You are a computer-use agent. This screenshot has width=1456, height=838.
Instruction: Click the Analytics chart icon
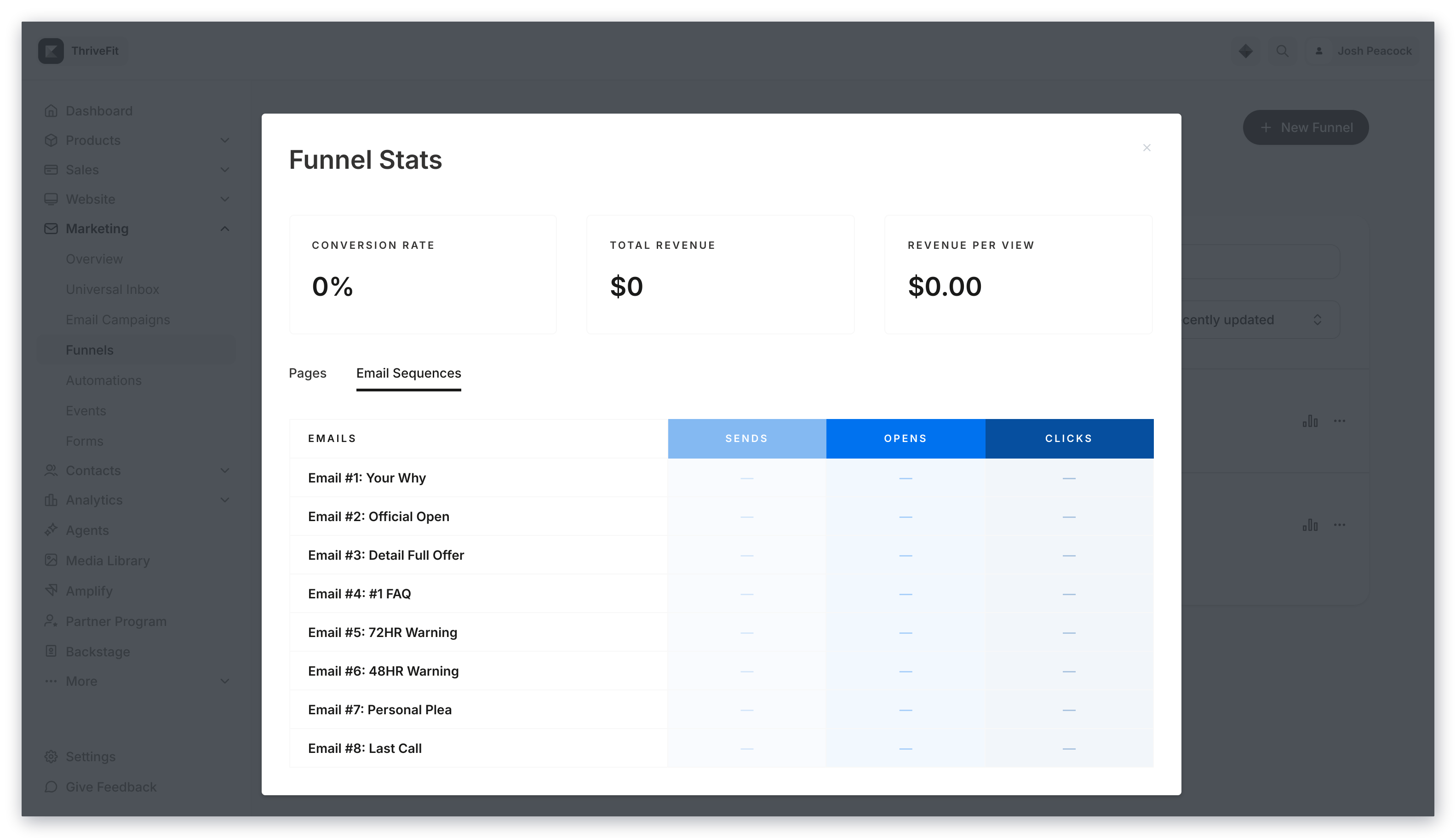(x=51, y=499)
